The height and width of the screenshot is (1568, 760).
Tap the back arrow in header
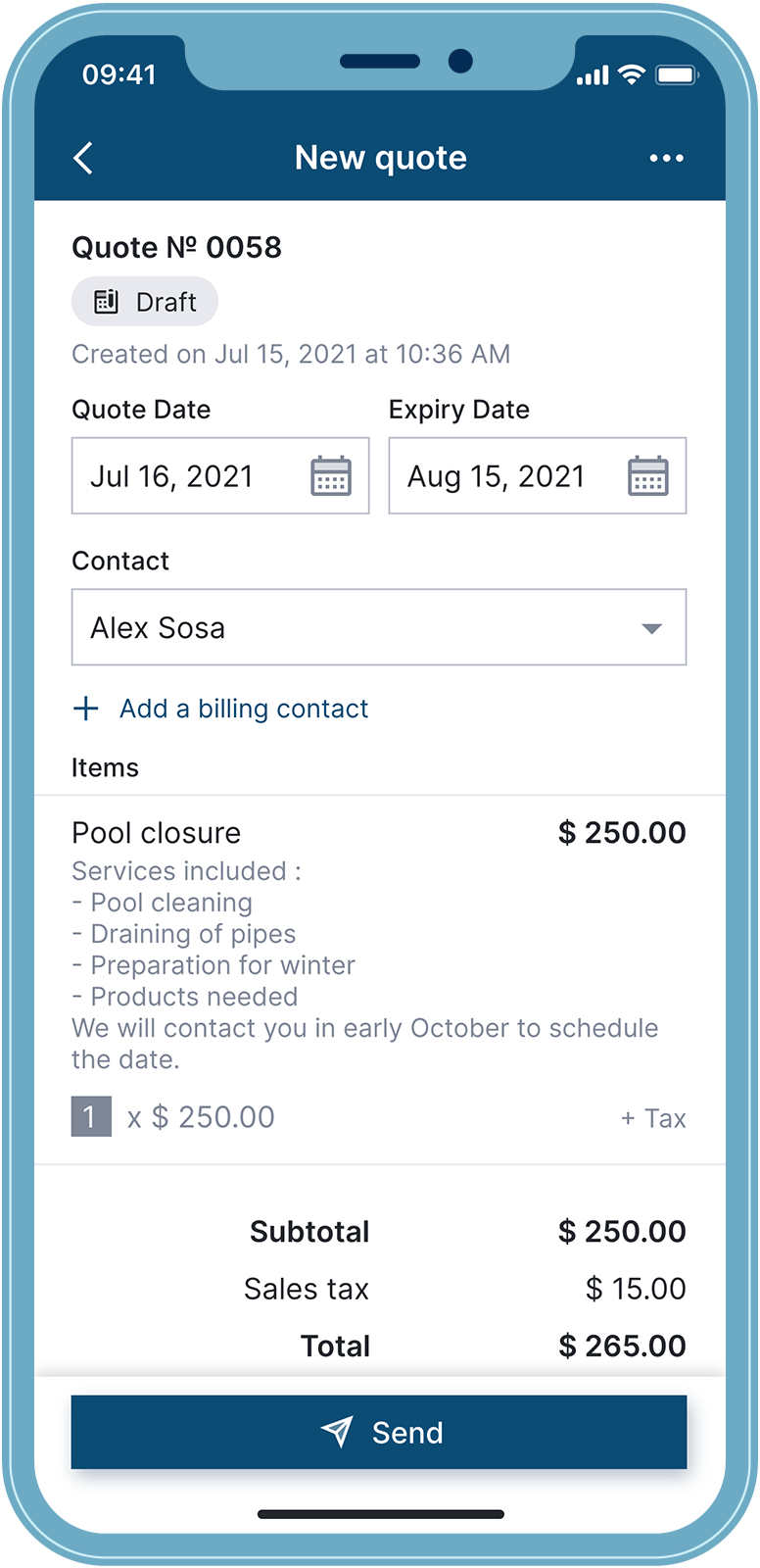(x=84, y=158)
